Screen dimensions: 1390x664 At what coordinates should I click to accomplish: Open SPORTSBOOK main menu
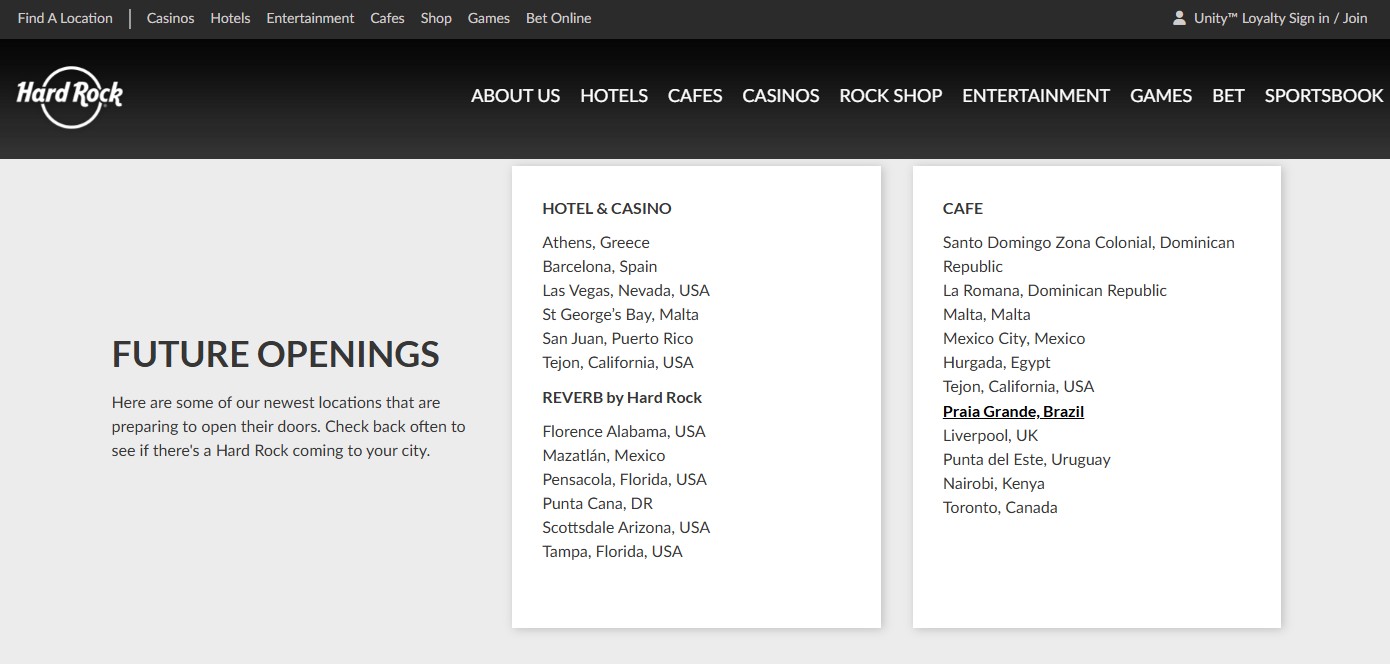pos(1324,96)
